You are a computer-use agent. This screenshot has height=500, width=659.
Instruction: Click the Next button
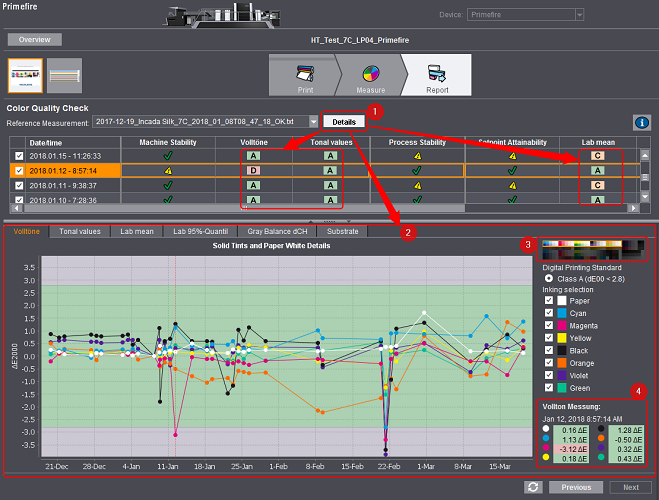[631, 487]
